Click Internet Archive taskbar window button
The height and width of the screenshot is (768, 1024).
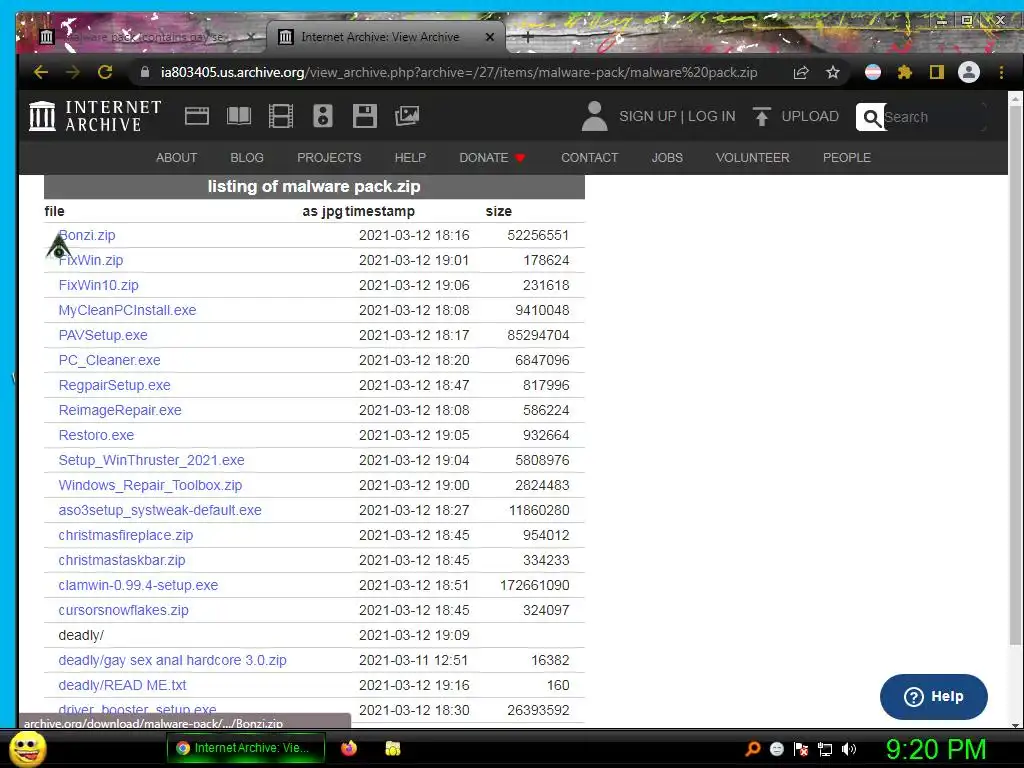(x=246, y=748)
